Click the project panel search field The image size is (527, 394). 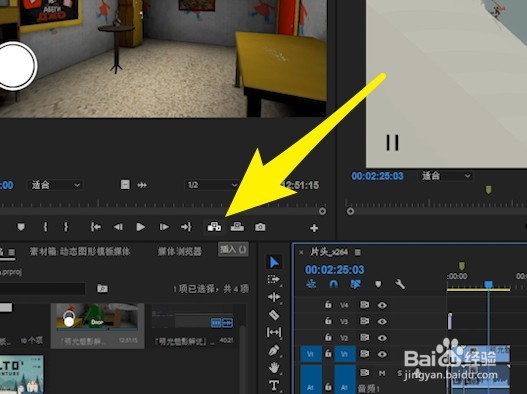pyautogui.click(x=42, y=288)
